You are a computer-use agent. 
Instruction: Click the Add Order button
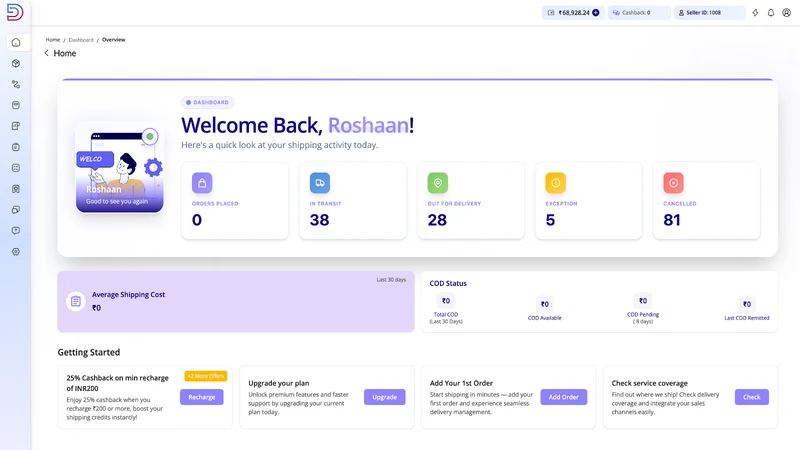coord(564,397)
